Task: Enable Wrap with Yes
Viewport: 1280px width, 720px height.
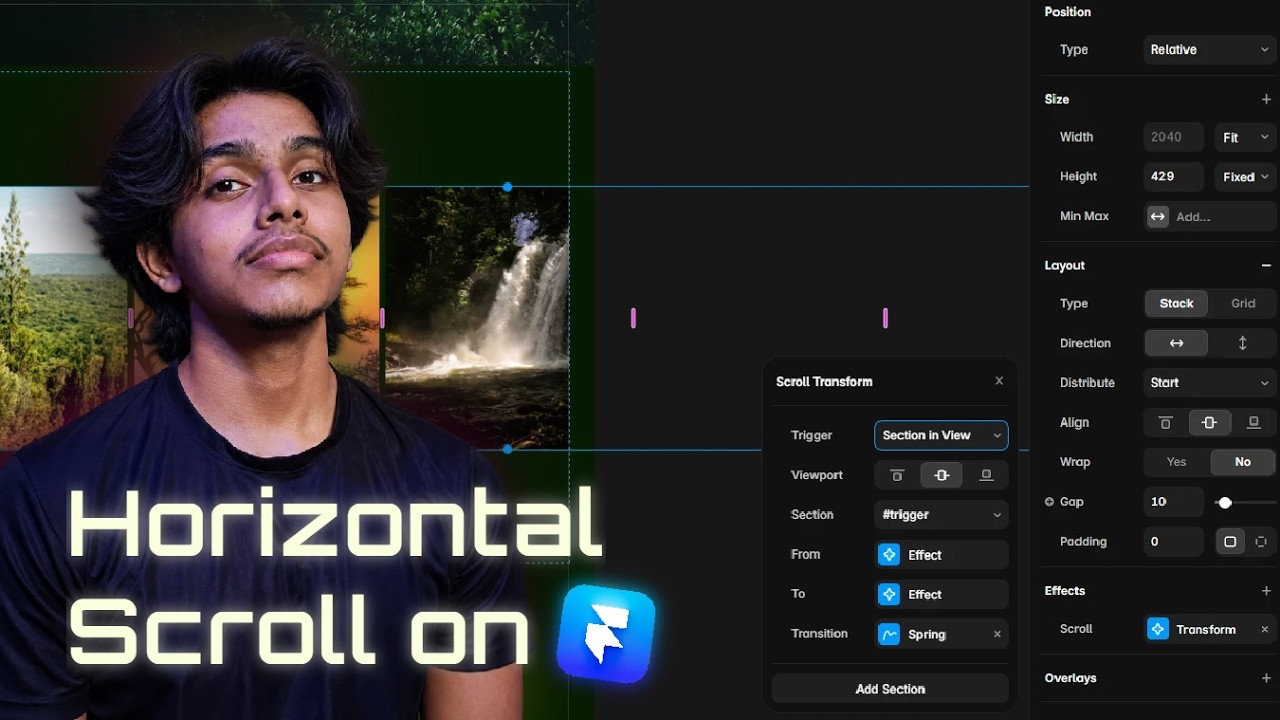Action: click(1177, 462)
